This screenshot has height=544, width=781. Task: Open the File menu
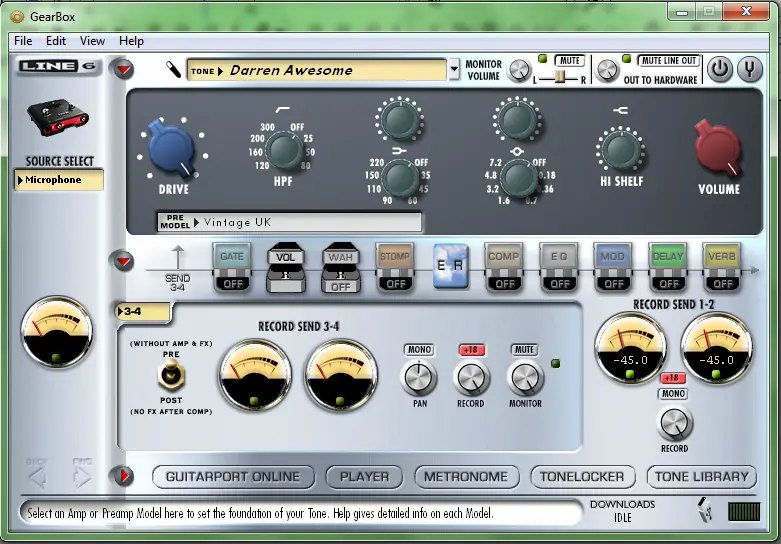click(23, 41)
